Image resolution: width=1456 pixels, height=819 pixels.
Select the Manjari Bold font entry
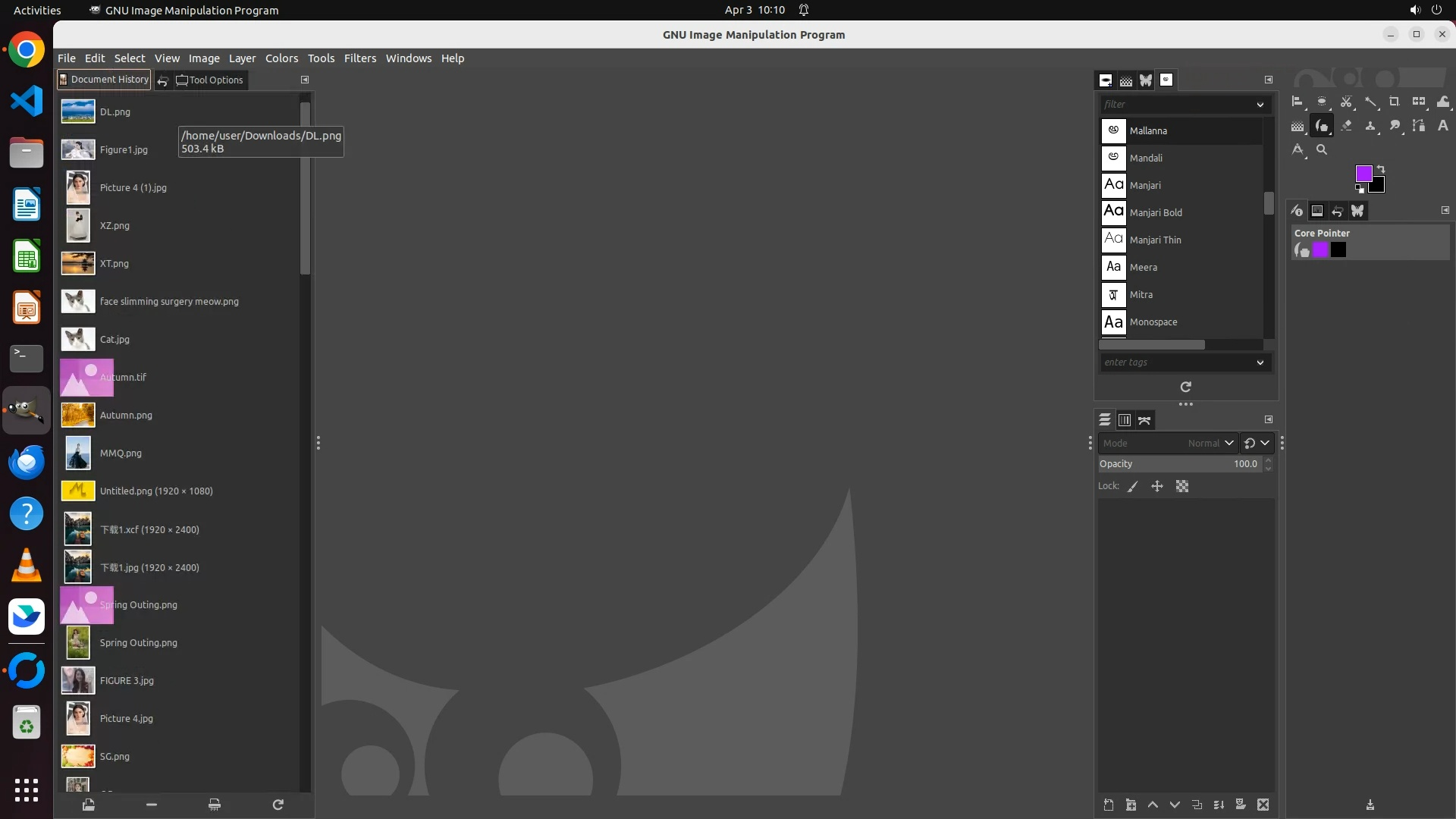[1156, 212]
